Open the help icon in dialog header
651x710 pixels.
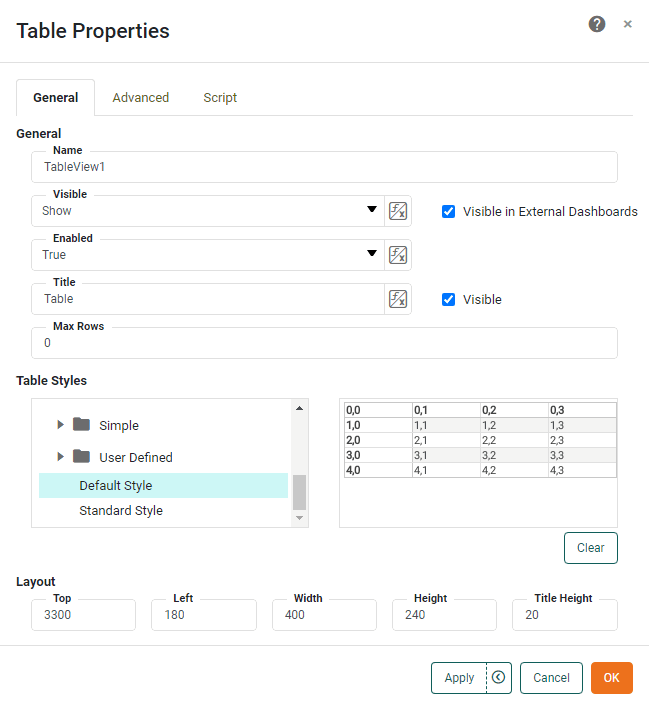[598, 24]
